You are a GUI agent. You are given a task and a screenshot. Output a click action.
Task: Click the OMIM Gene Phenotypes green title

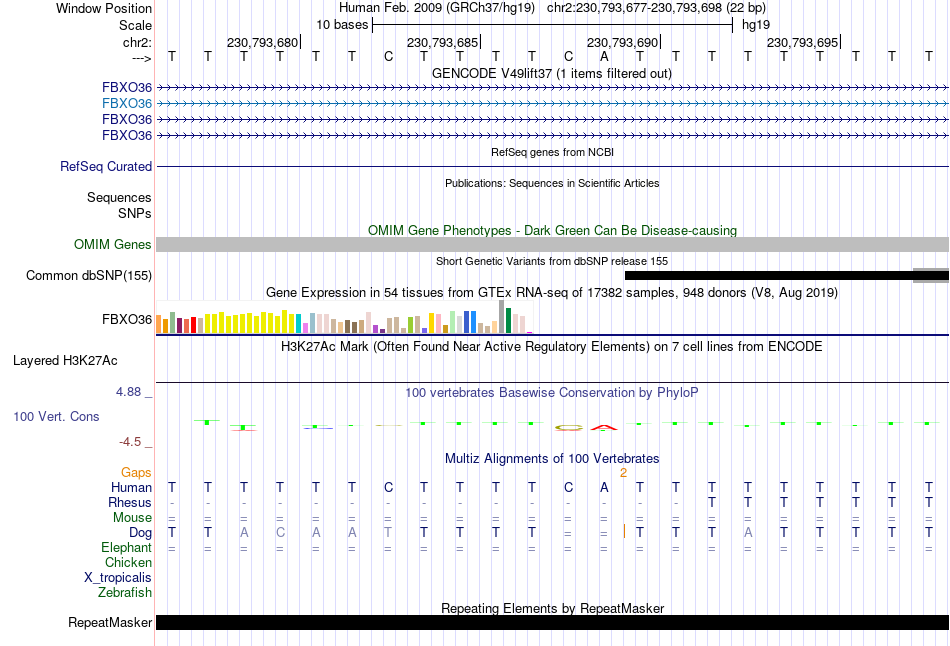point(553,230)
